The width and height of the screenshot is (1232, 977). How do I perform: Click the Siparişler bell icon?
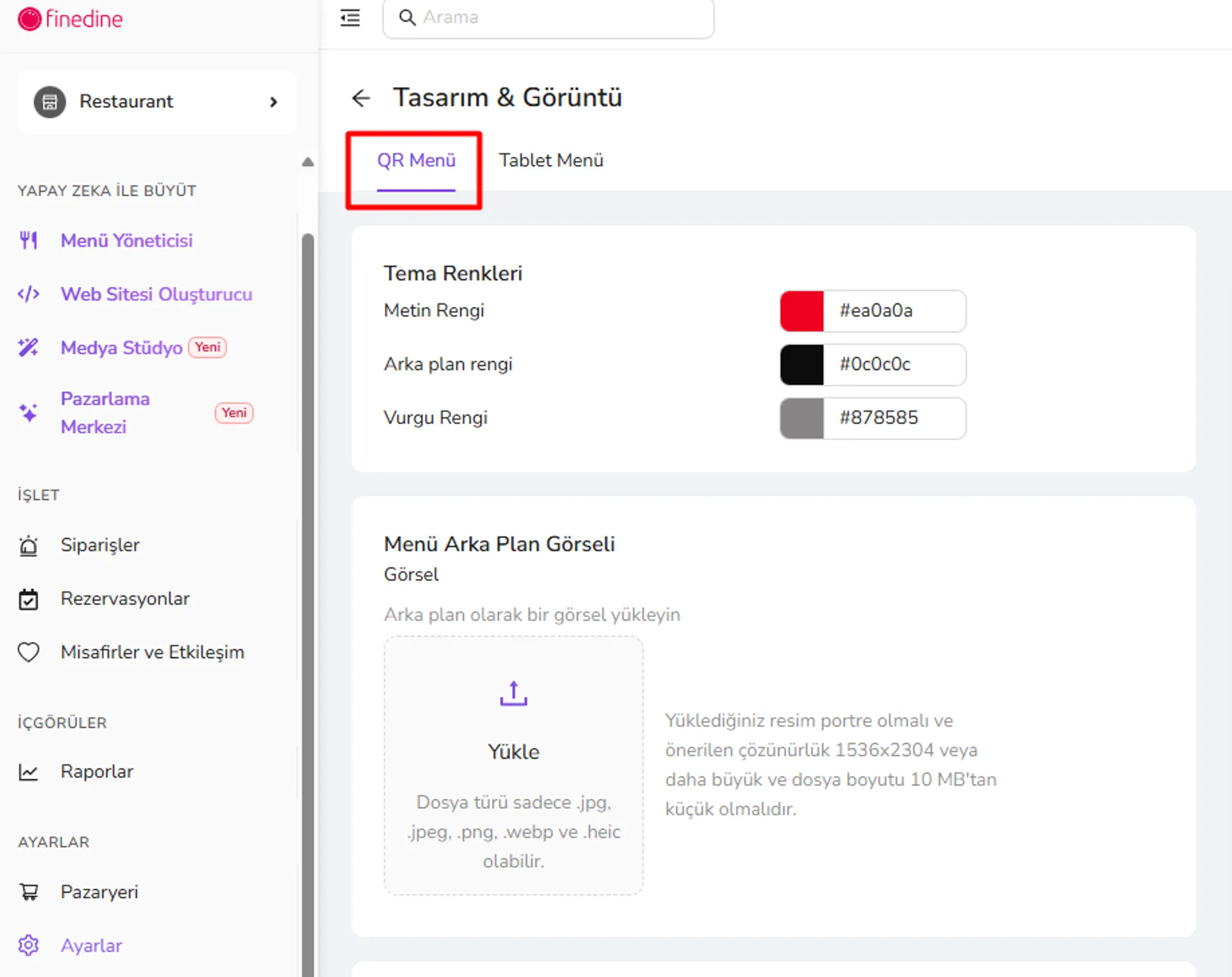[x=28, y=545]
